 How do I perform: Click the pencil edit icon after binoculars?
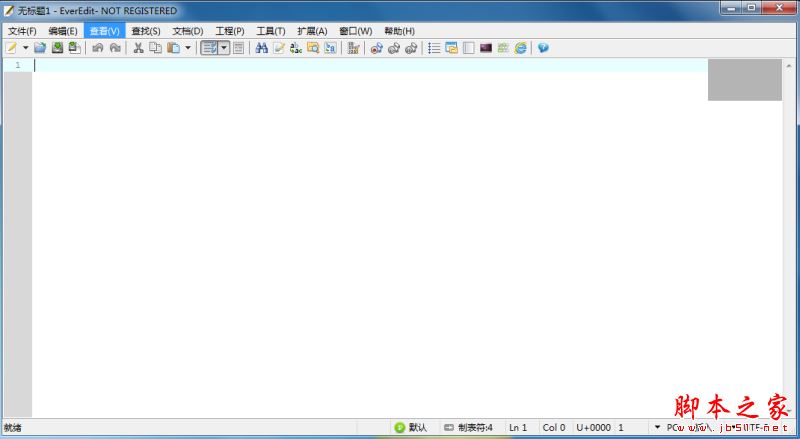pyautogui.click(x=279, y=48)
